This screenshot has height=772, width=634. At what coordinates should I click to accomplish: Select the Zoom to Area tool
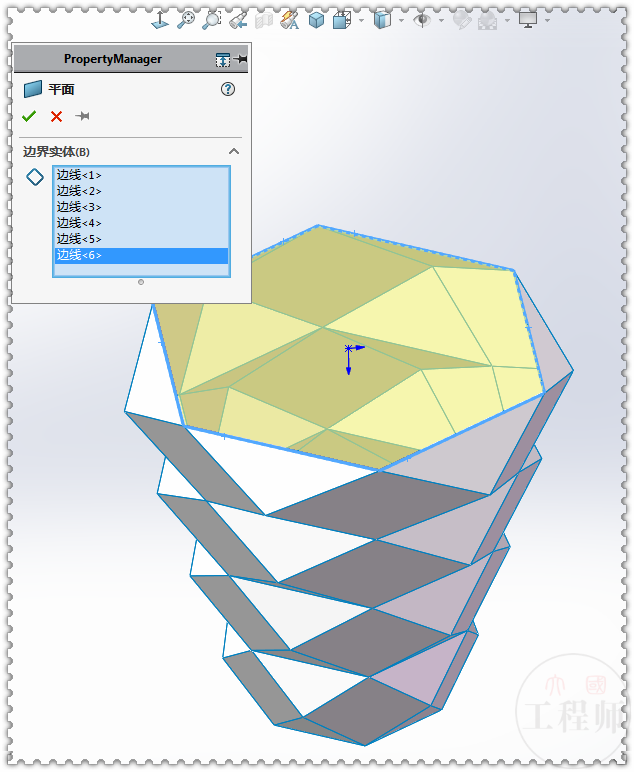212,20
